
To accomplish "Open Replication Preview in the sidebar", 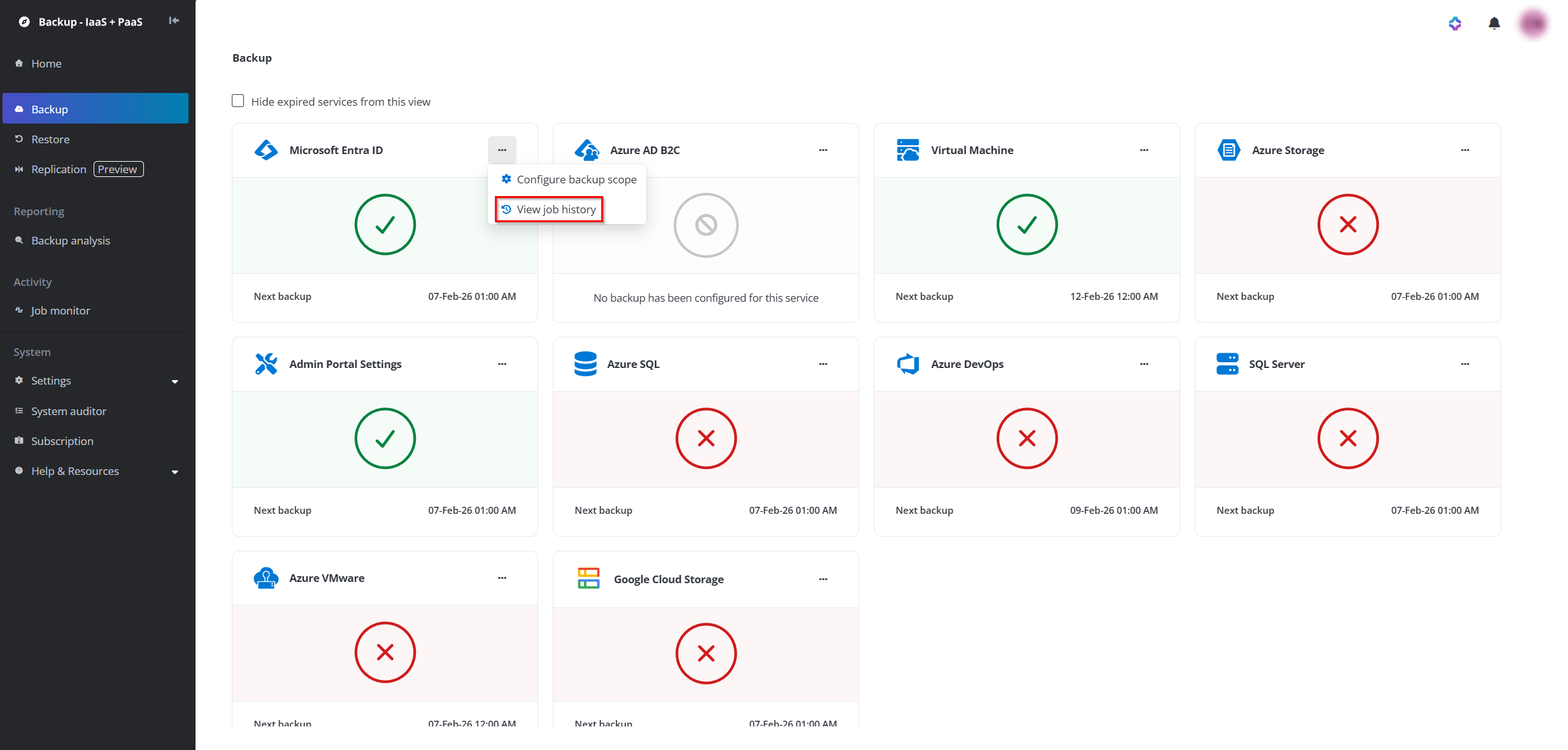I will (96, 169).
